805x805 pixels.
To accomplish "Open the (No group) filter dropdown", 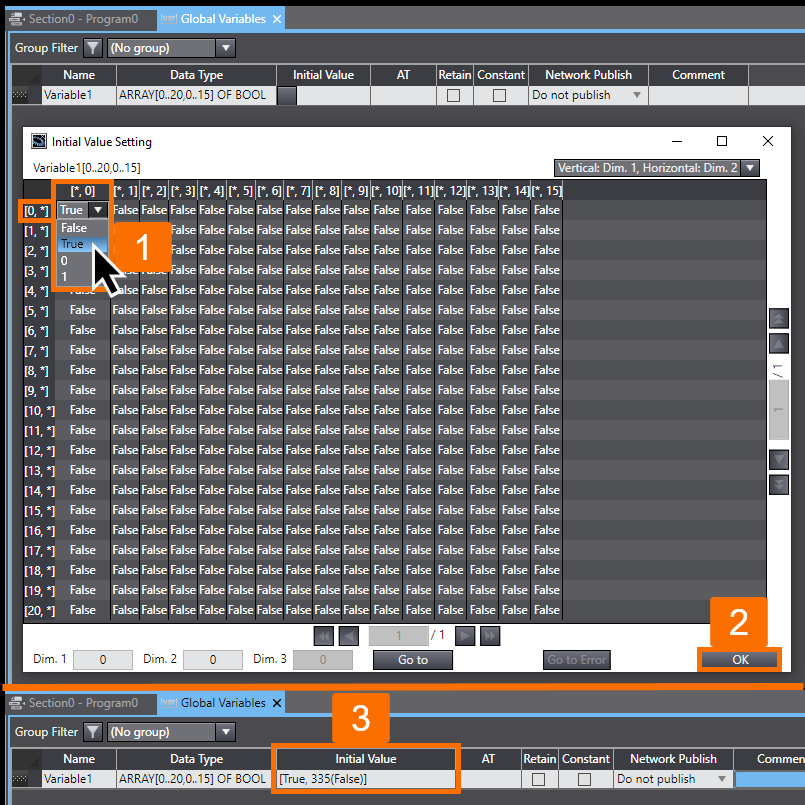I will (226, 47).
